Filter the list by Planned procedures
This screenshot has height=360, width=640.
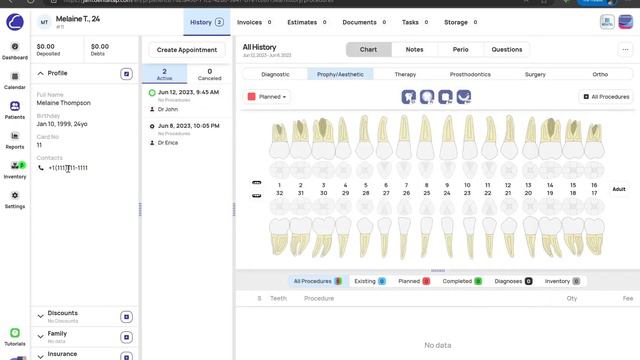pos(414,281)
